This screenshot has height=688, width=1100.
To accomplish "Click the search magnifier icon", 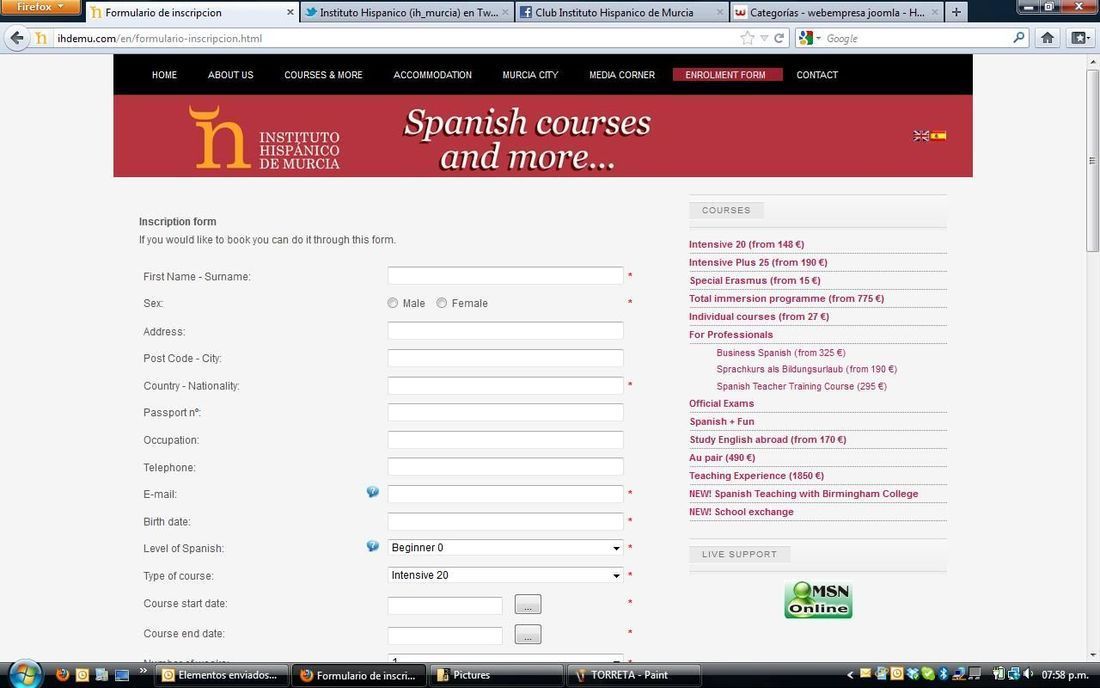I will (x=1019, y=38).
